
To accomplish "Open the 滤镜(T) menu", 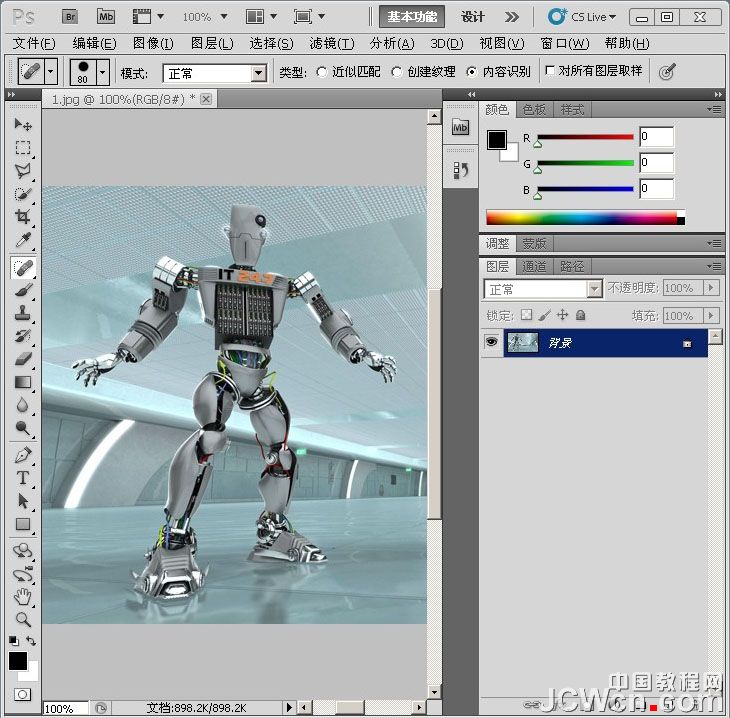I will 332,44.
